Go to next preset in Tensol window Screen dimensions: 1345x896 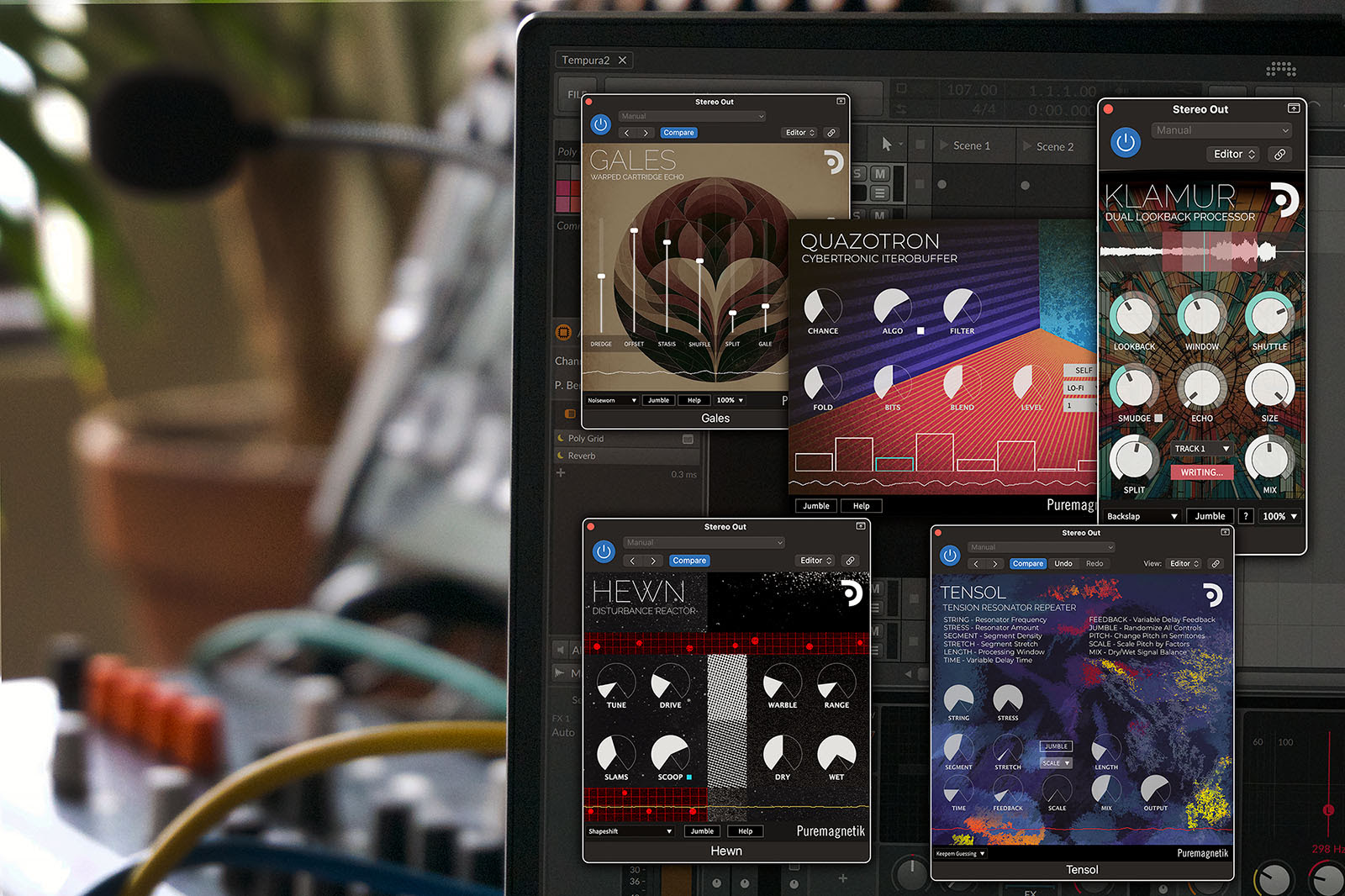coord(995,564)
